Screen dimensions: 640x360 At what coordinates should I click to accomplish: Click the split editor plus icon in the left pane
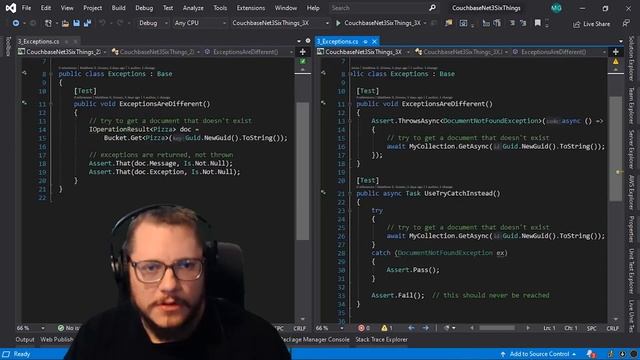(302, 52)
